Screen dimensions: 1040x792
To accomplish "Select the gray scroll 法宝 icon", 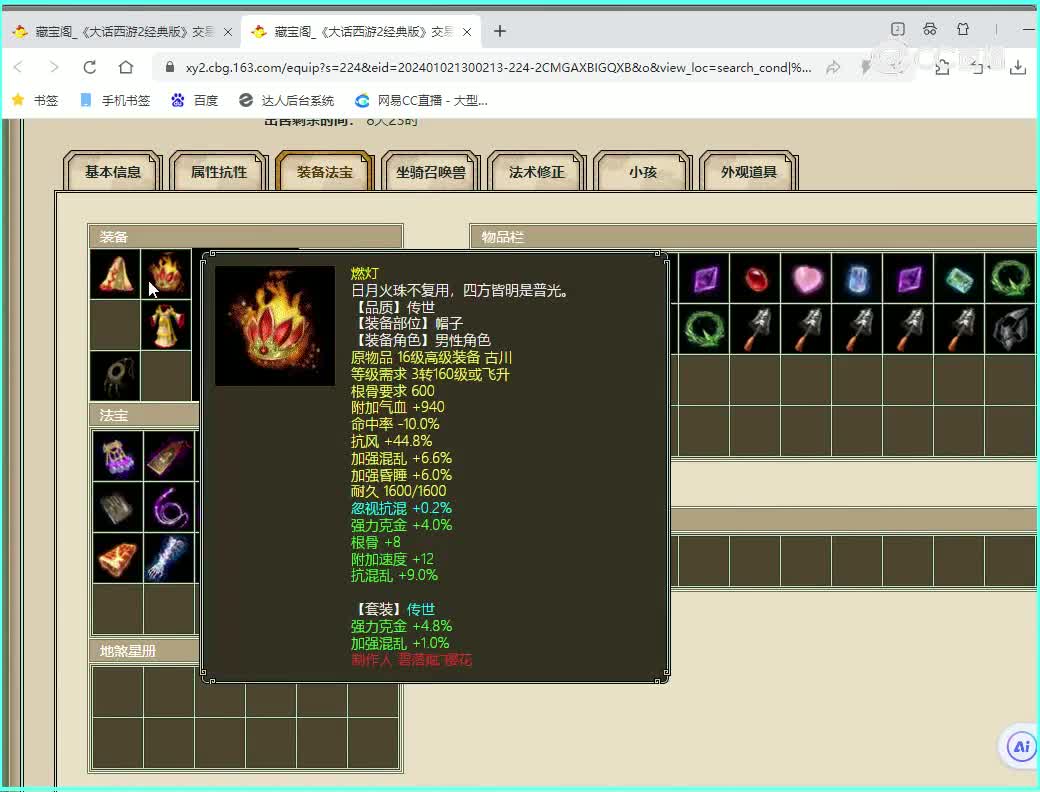I will point(118,507).
